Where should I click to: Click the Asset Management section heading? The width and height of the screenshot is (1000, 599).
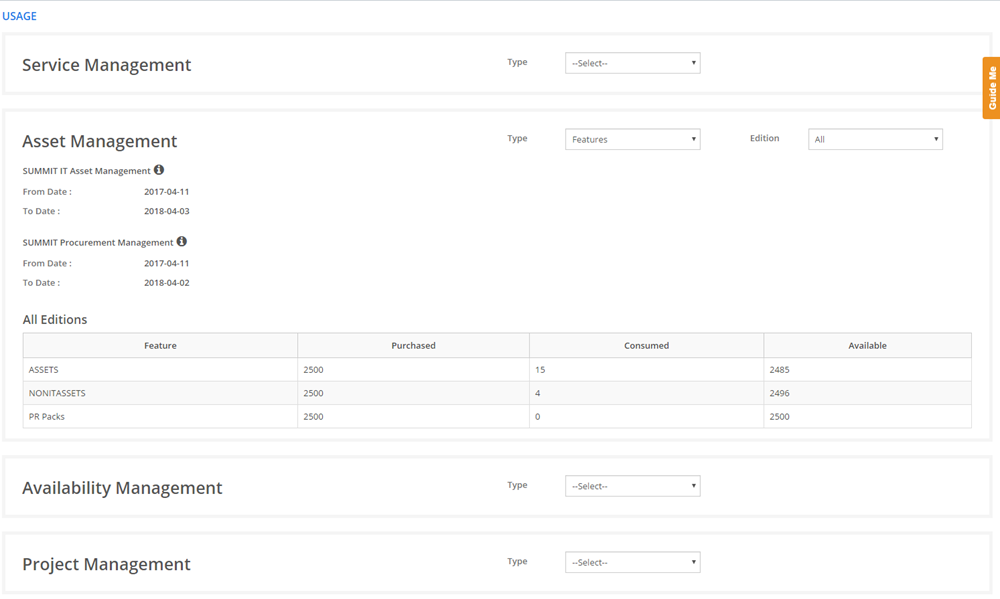click(x=100, y=142)
